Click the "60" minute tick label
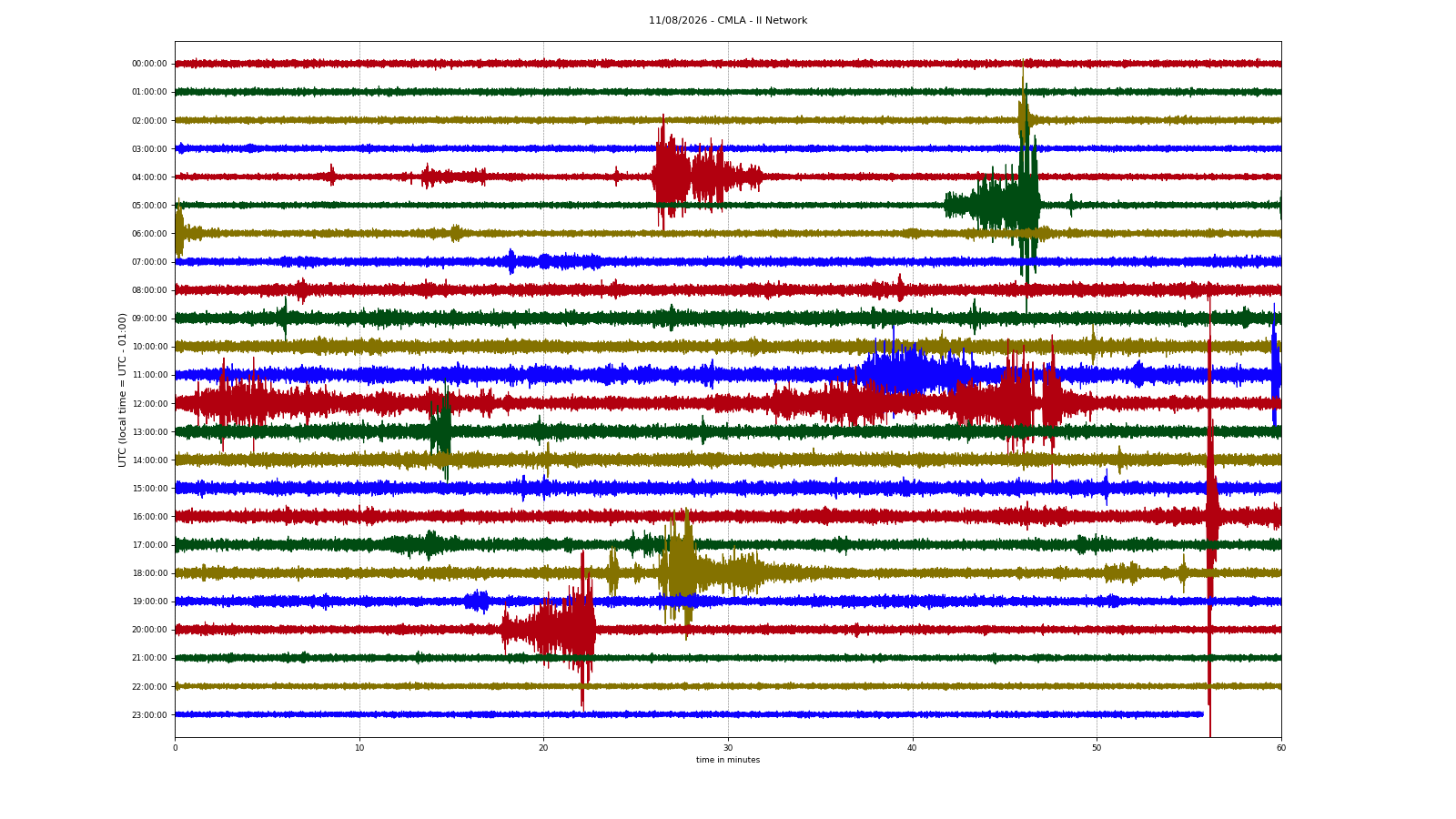The width and height of the screenshot is (1456, 819). (1281, 748)
